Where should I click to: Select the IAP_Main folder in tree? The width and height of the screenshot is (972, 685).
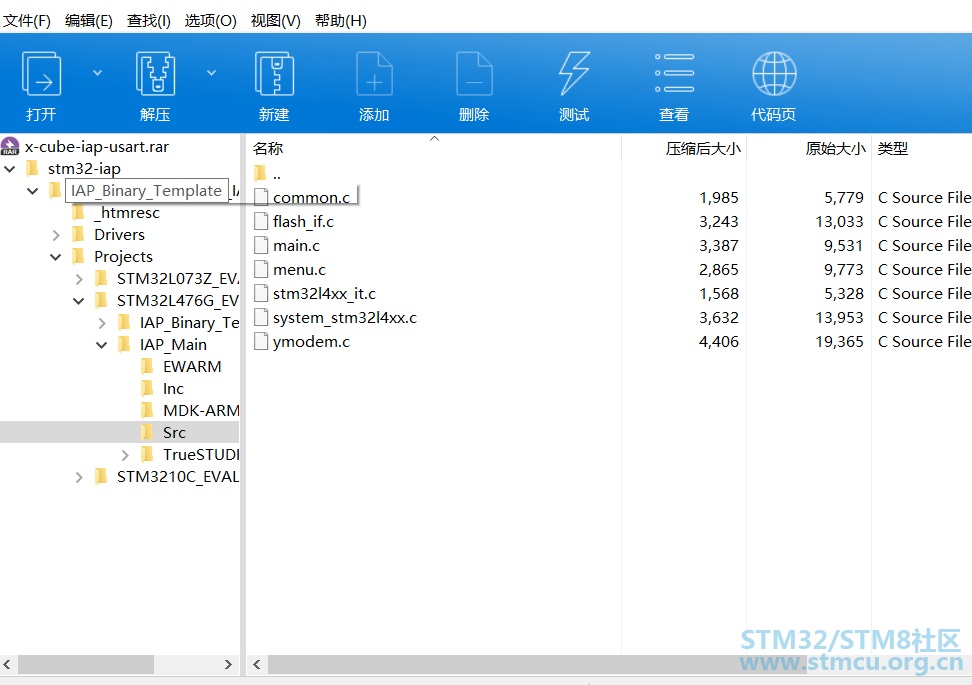173,345
